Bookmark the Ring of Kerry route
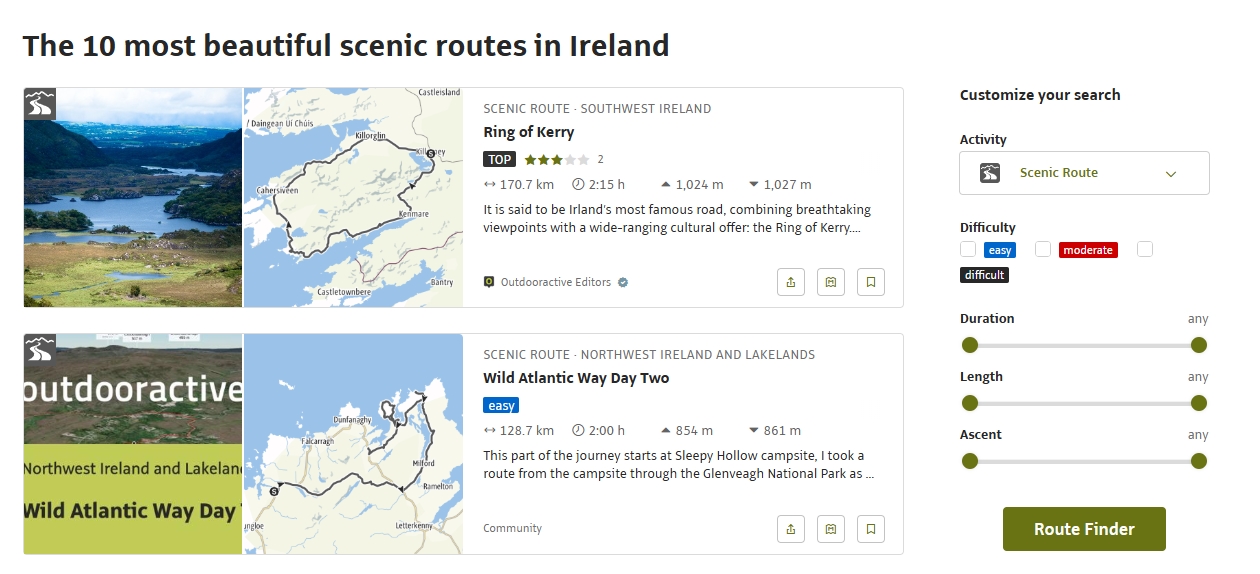Image resolution: width=1260 pixels, height=574 pixels. 871,282
